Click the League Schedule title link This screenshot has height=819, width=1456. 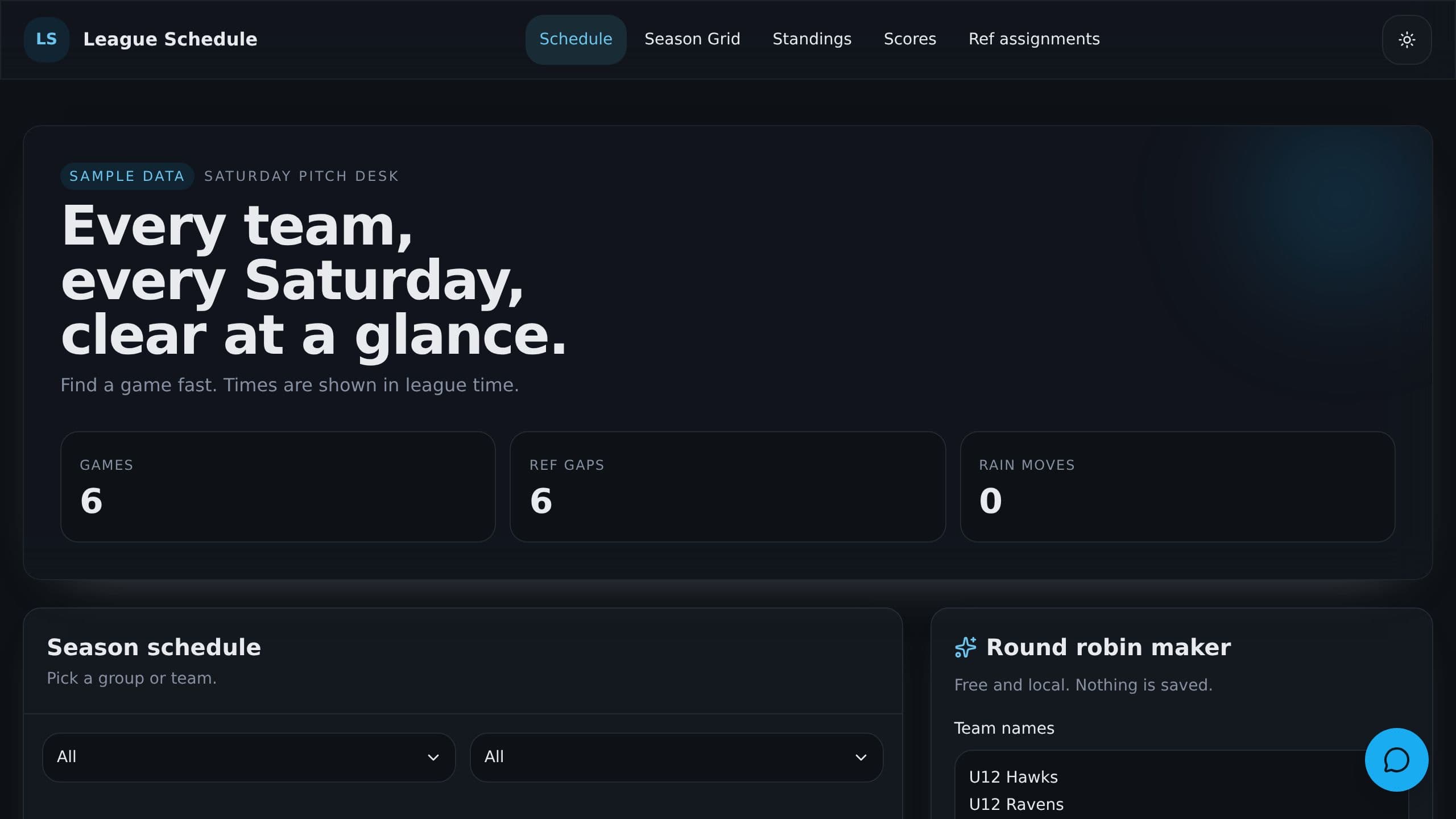tap(170, 39)
